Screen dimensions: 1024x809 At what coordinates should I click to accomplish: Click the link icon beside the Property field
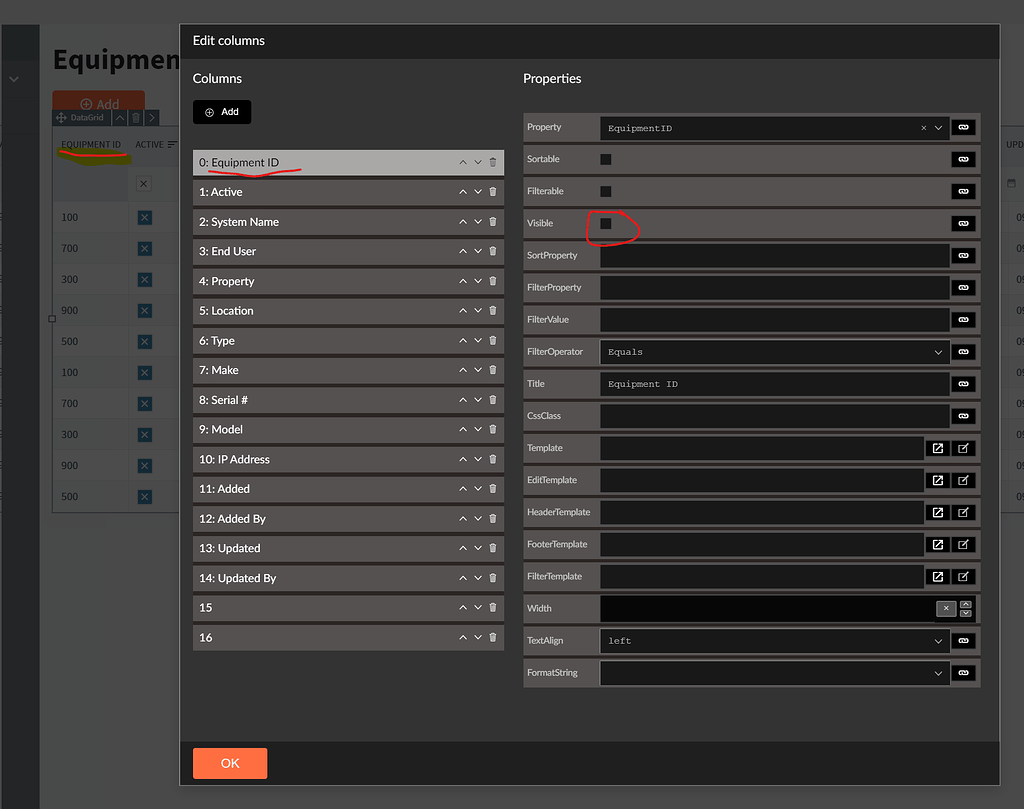[x=963, y=128]
